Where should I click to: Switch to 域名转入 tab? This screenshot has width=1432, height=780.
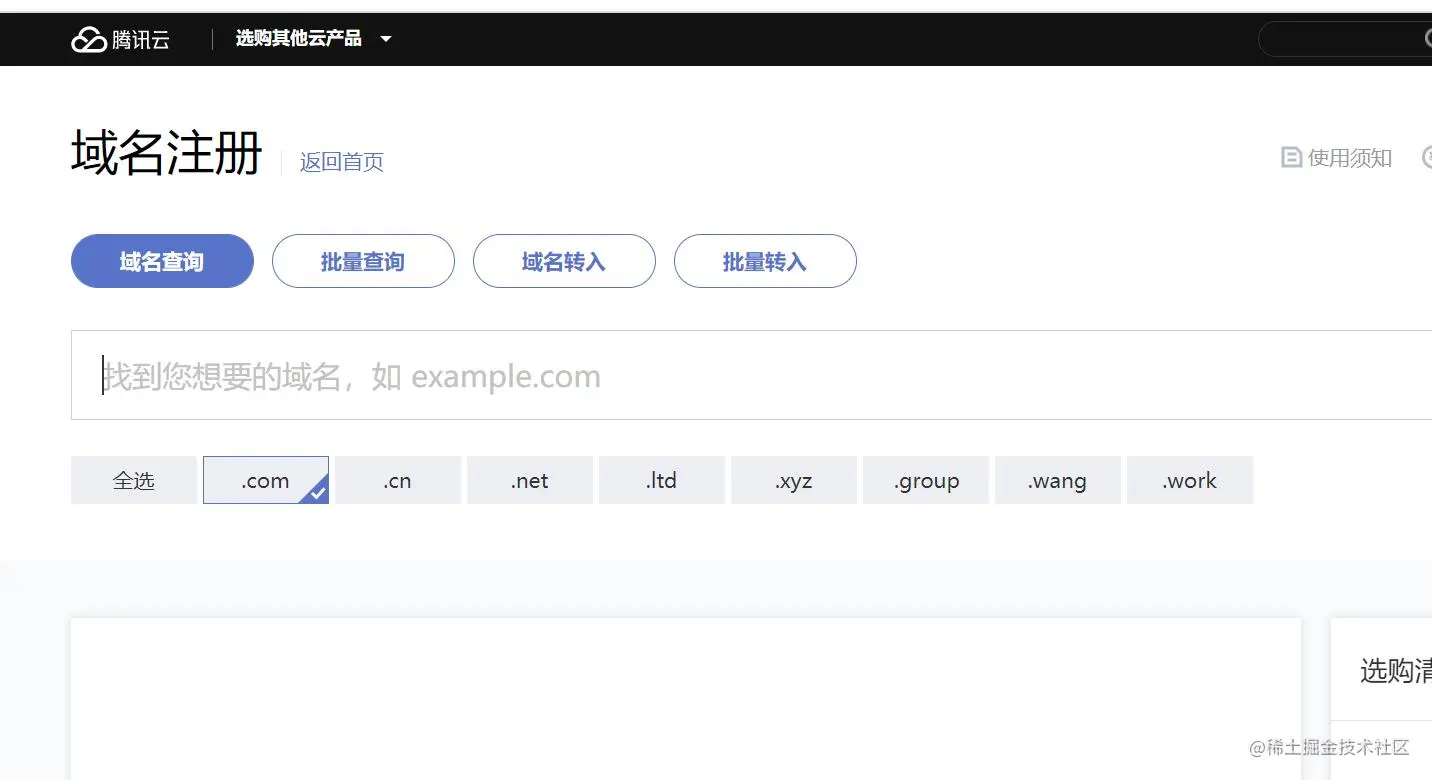[564, 261]
